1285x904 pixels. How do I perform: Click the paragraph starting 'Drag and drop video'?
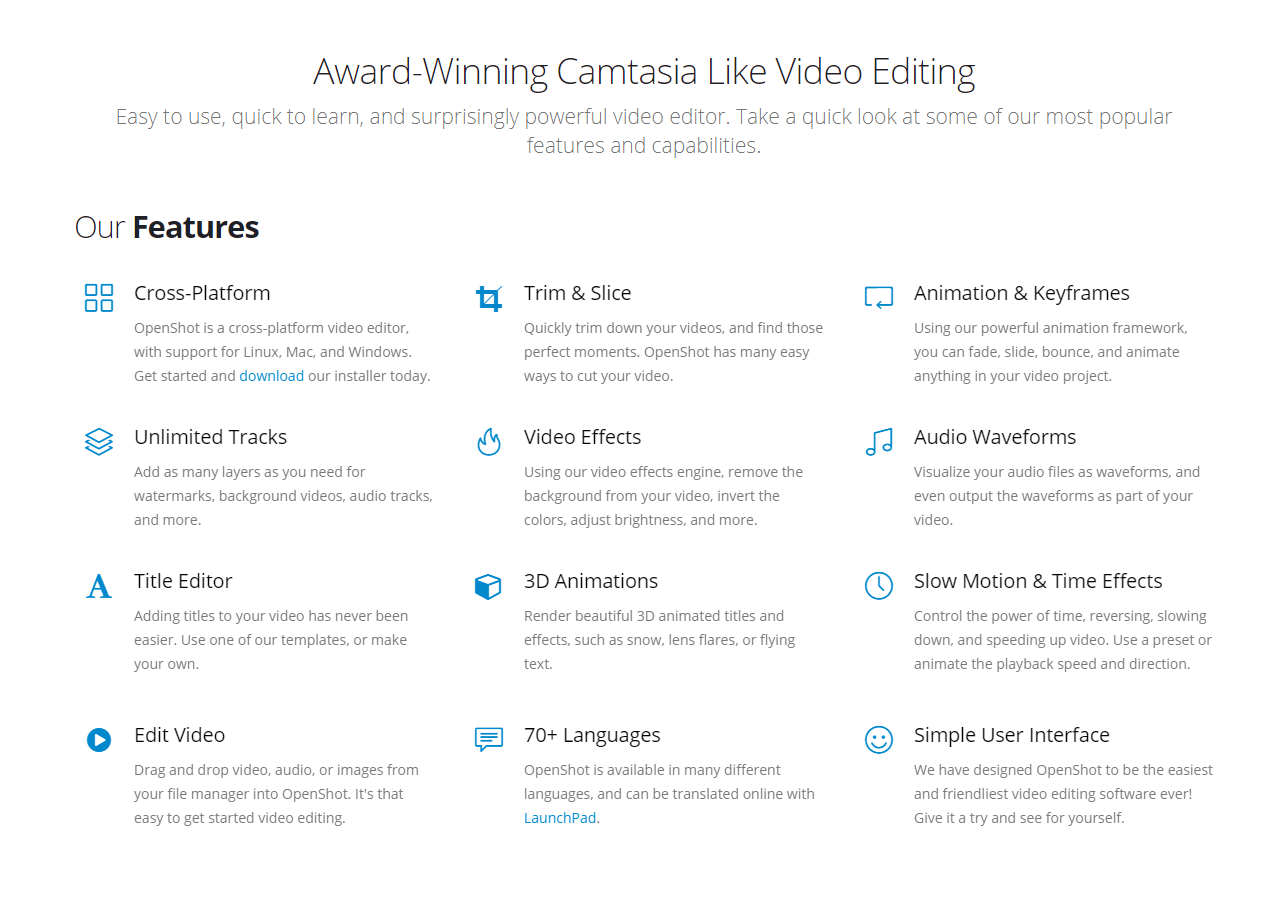(276, 794)
